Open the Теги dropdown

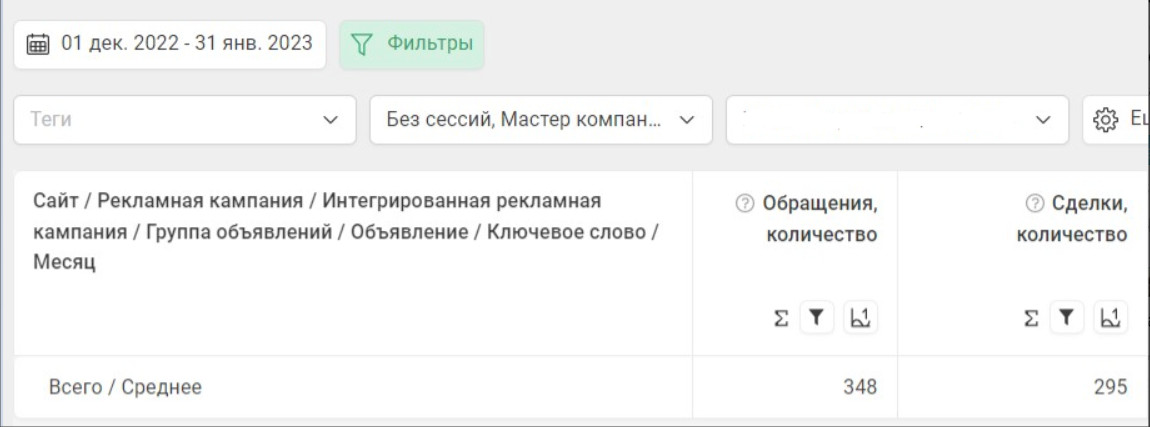click(184, 120)
